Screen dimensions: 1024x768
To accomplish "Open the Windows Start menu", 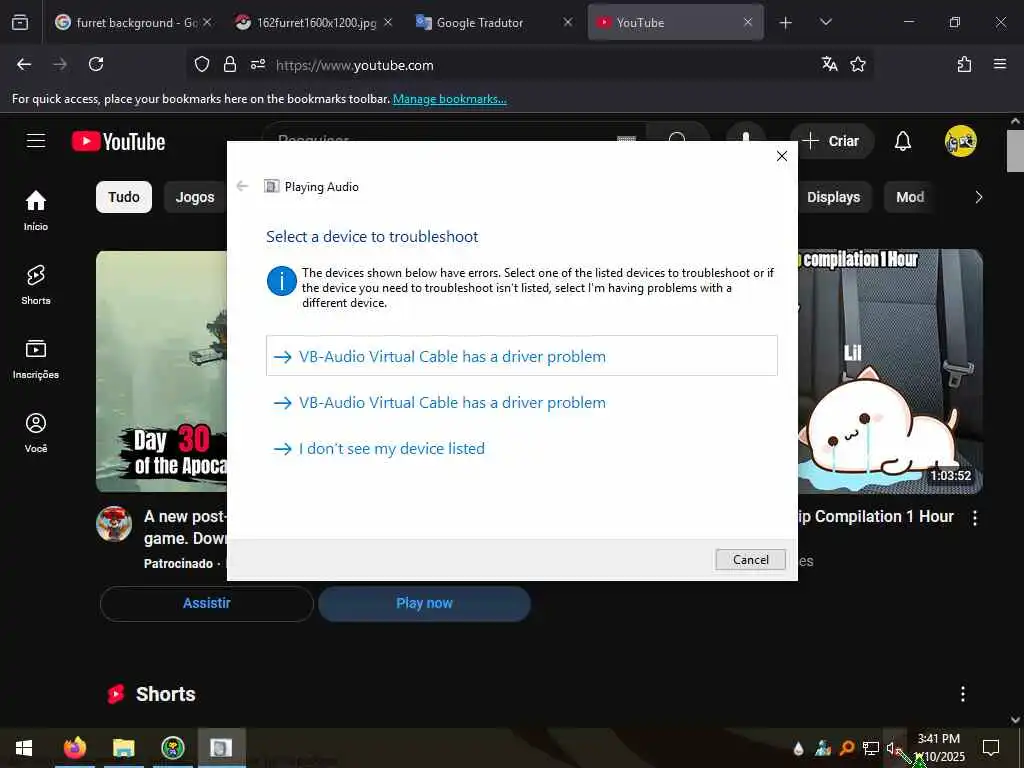I will tap(24, 748).
